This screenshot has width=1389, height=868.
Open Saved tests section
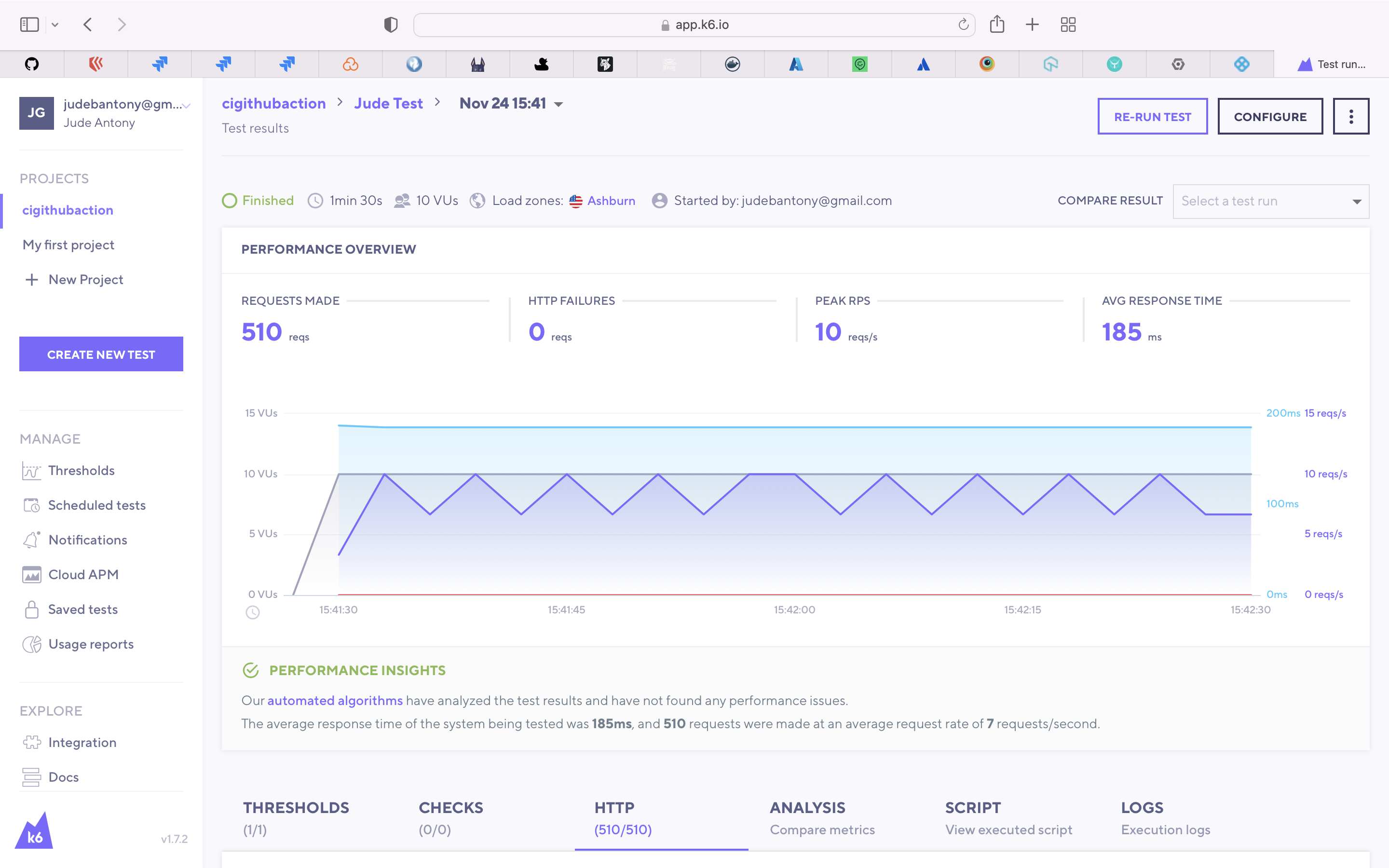[x=82, y=609]
